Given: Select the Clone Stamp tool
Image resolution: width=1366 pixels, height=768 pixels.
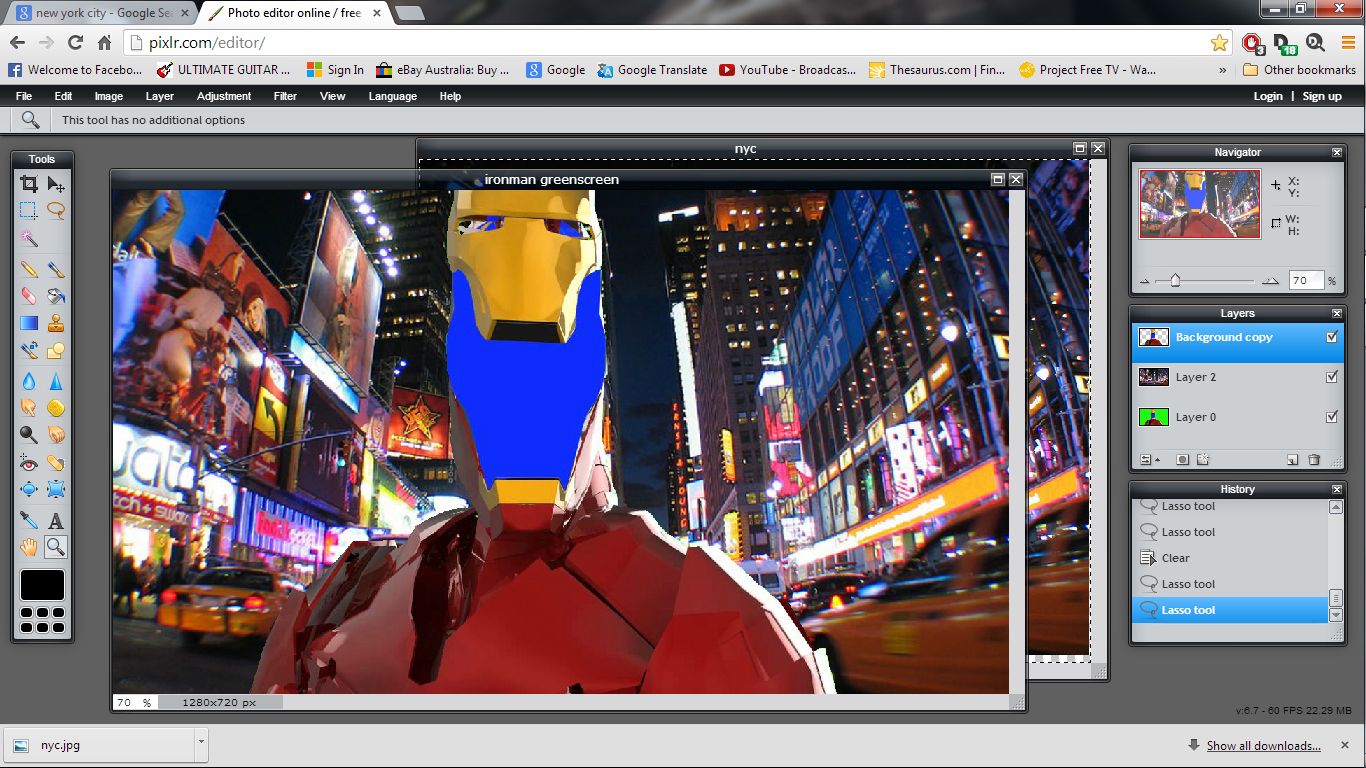Looking at the screenshot, I should tap(56, 323).
